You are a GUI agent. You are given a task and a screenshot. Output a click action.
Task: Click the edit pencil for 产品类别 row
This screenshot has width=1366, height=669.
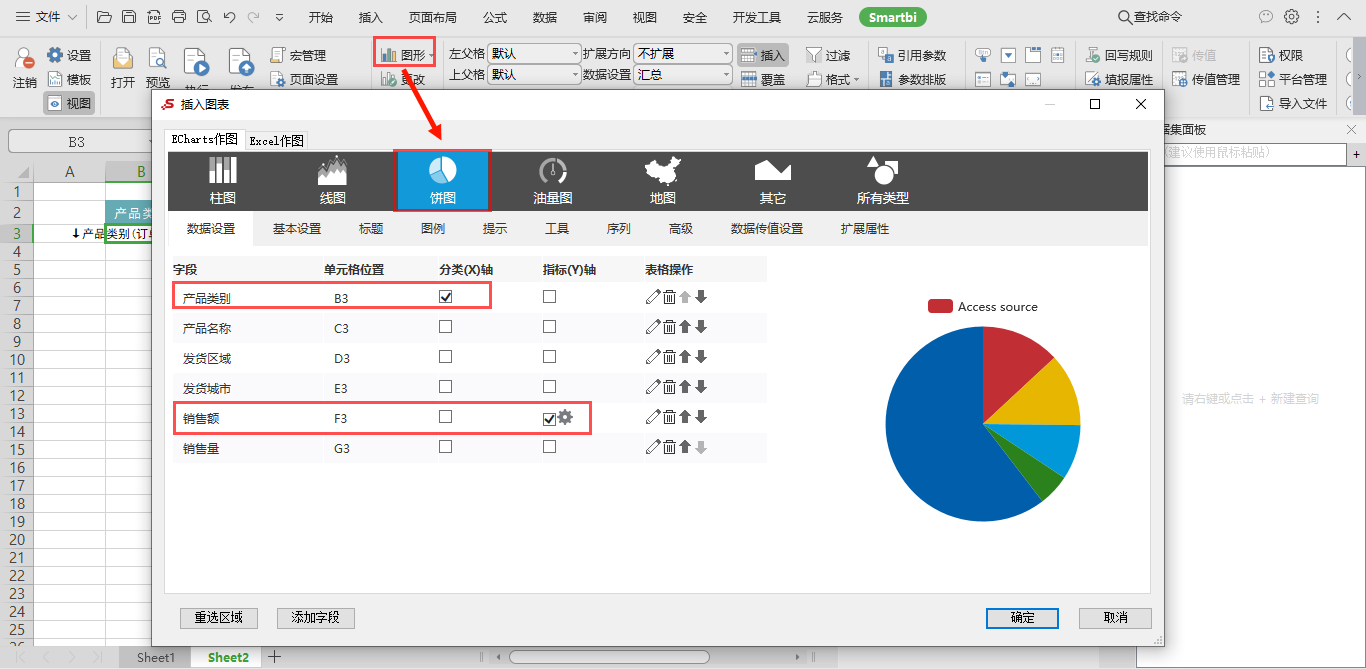coord(653,296)
